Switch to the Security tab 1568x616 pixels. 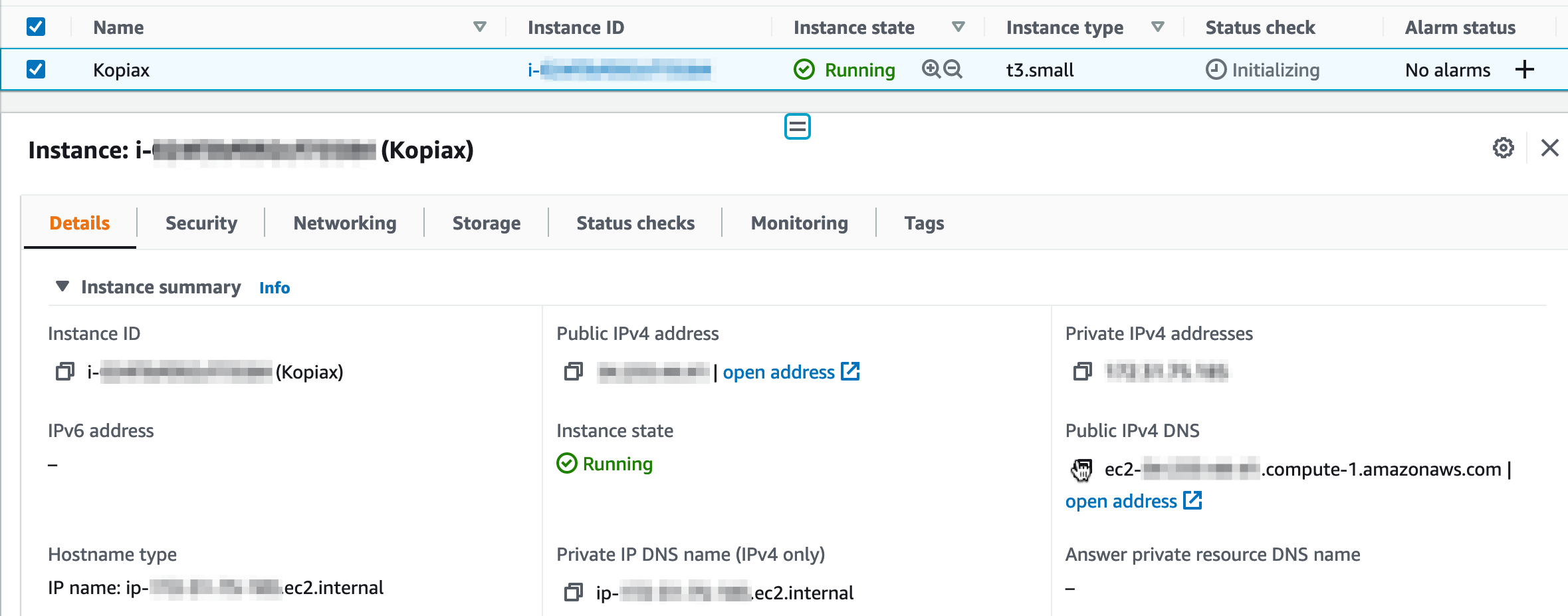tap(201, 223)
